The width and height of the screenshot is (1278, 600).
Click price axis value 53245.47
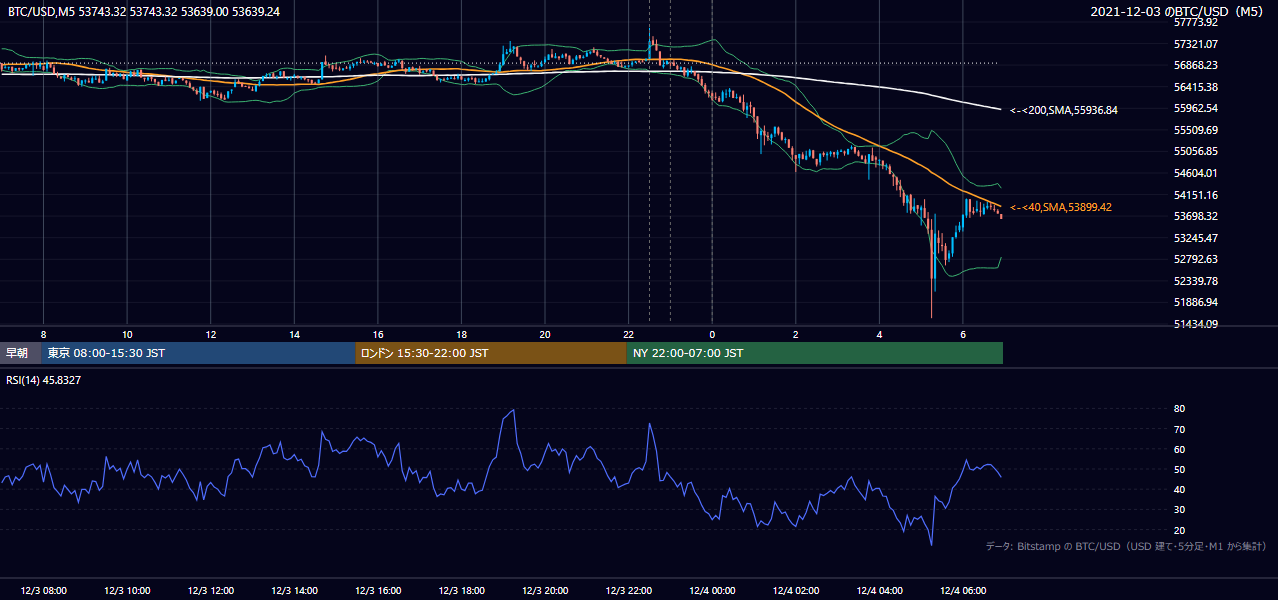coord(1195,238)
